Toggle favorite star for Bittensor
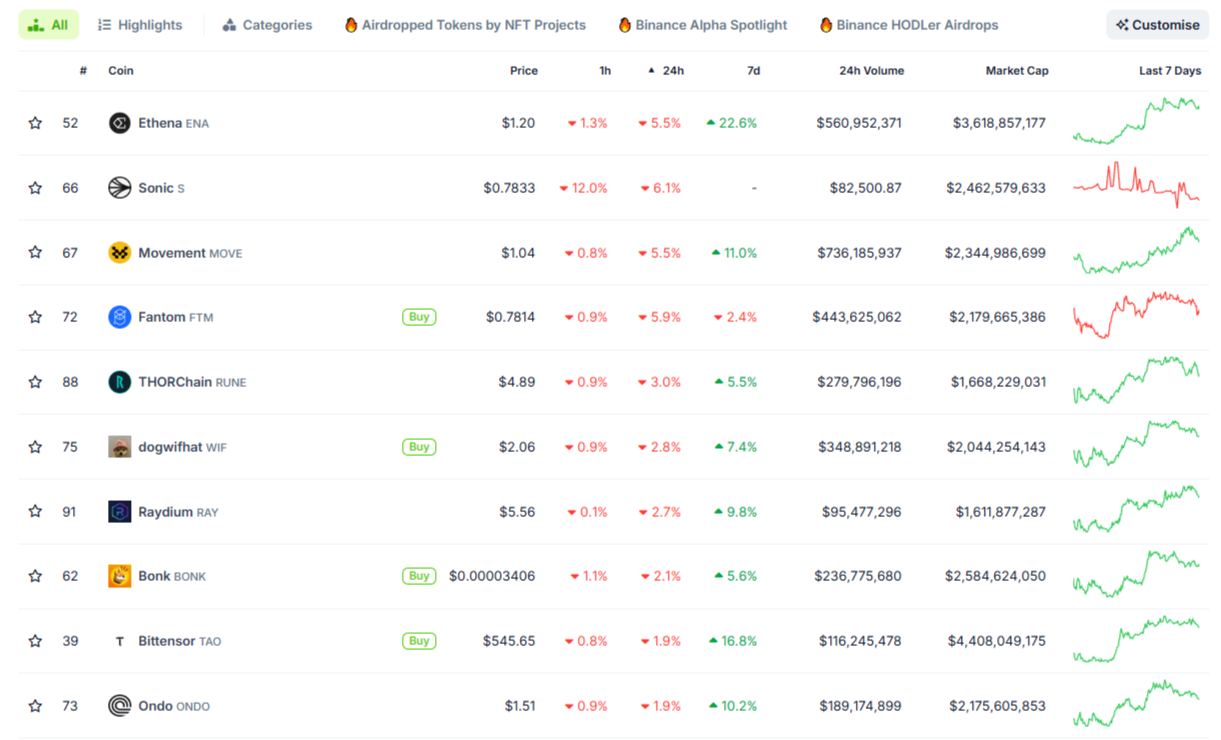Image resolution: width=1221 pixels, height=740 pixels. click(35, 641)
